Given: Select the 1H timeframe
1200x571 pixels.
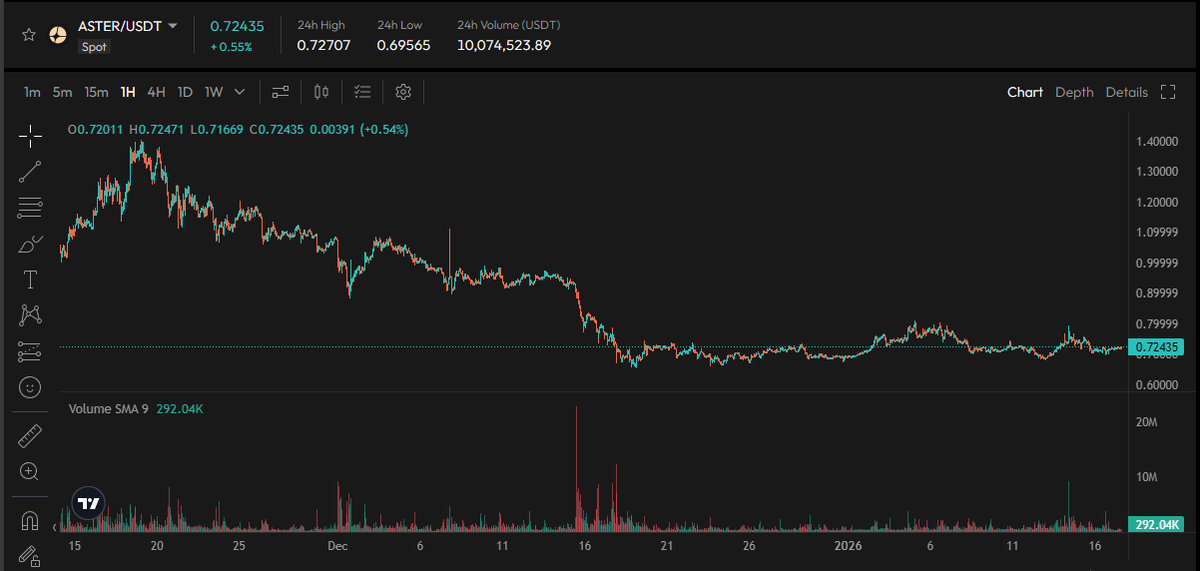Looking at the screenshot, I should pos(128,92).
